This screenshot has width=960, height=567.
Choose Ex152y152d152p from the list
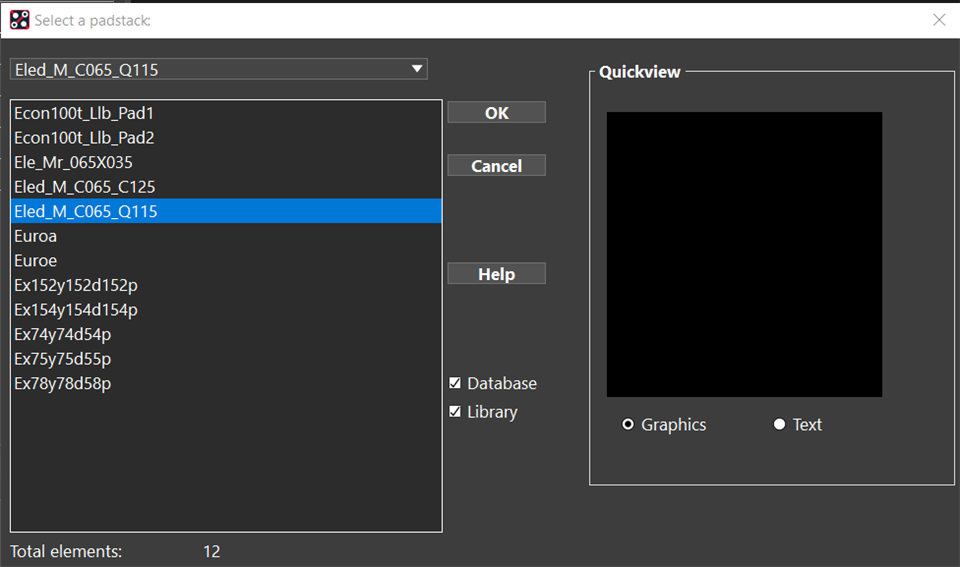point(76,285)
